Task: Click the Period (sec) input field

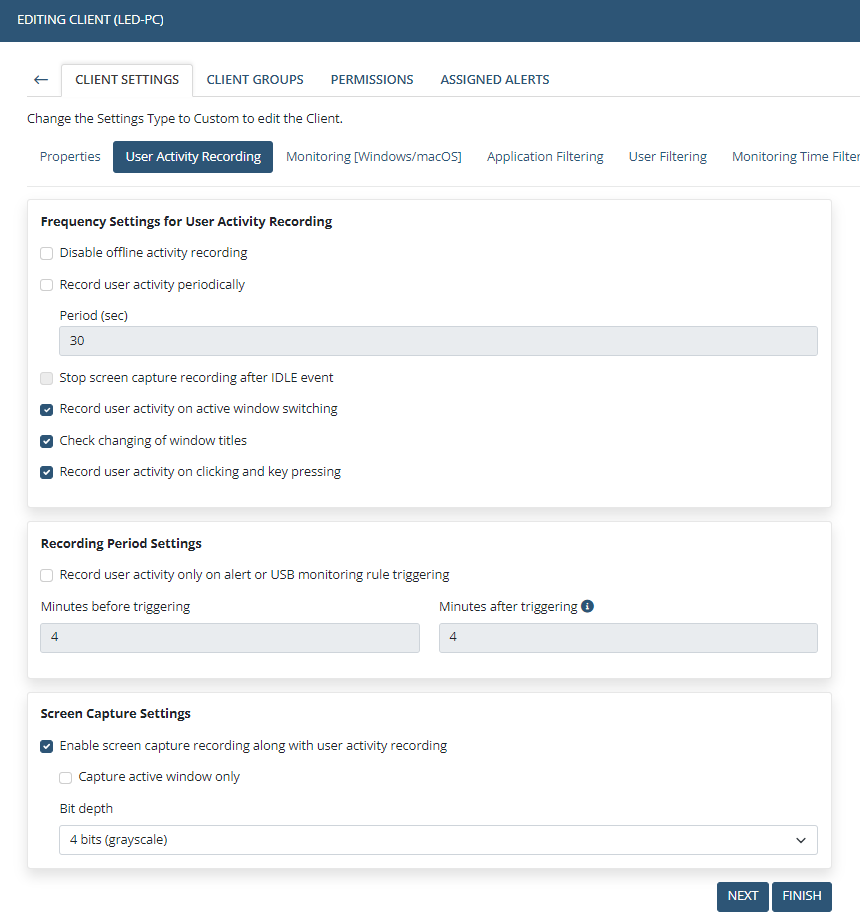Action: 438,341
